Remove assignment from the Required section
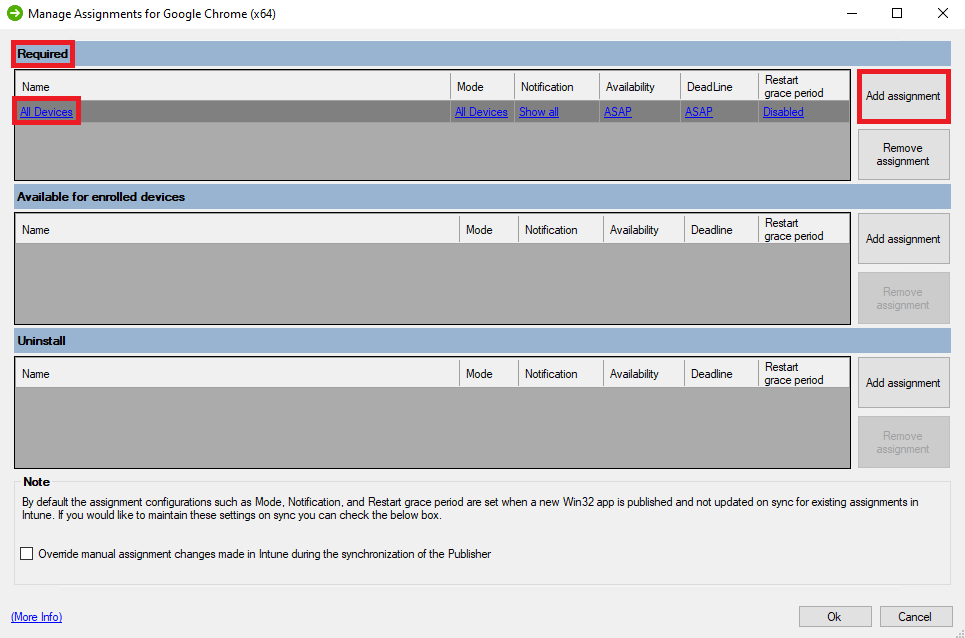Viewport: 965px width, 638px height. coord(903,154)
